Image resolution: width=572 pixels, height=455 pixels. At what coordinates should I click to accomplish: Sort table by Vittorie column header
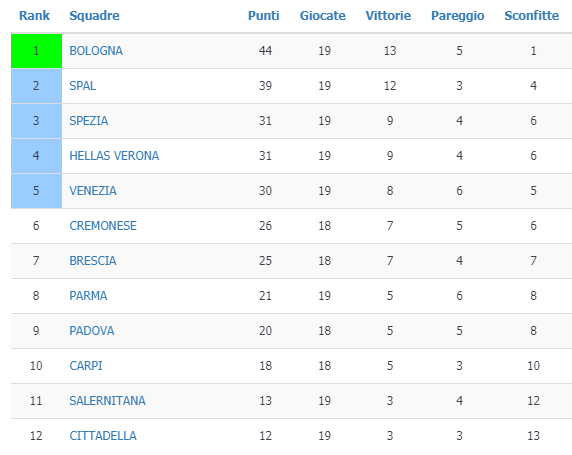[388, 16]
